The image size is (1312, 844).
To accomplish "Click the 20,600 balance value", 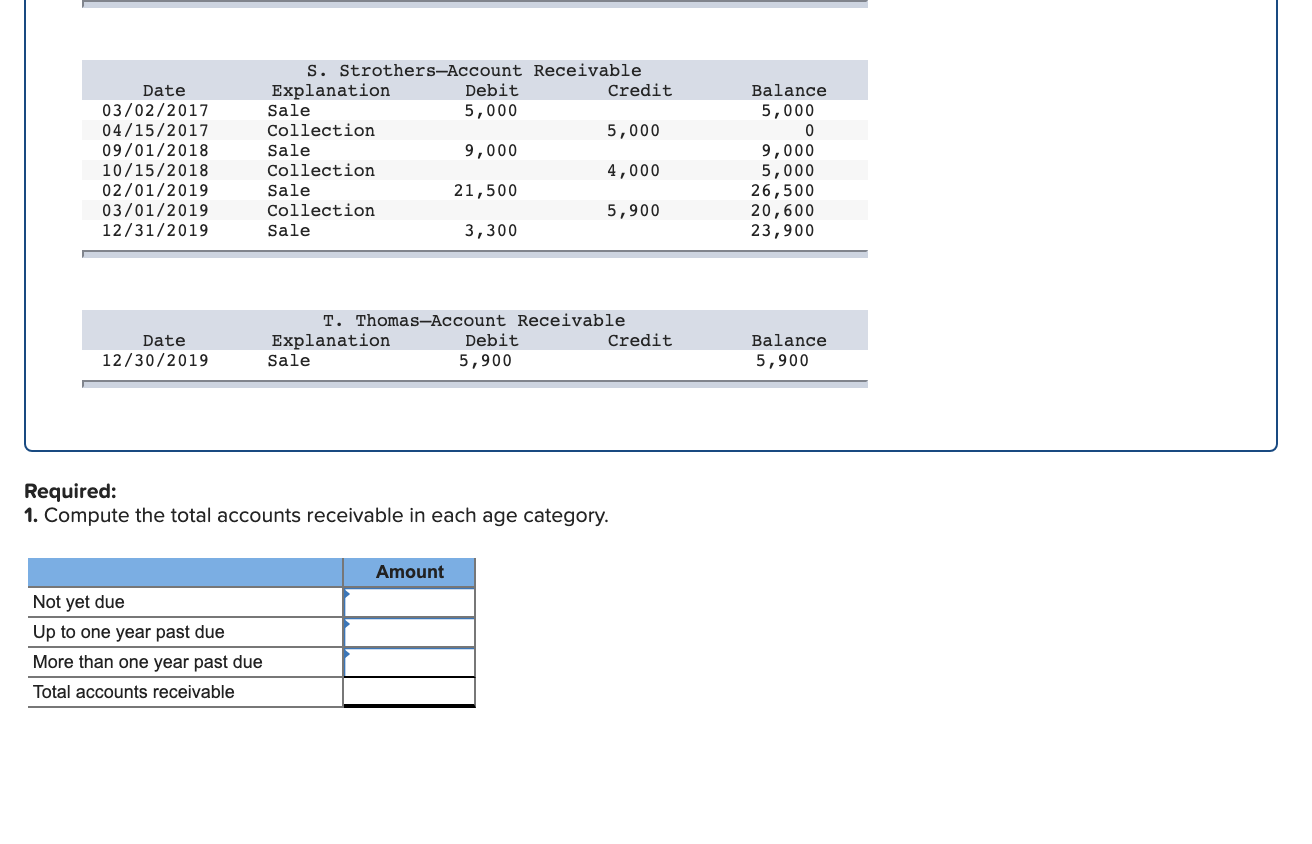I will (x=783, y=211).
